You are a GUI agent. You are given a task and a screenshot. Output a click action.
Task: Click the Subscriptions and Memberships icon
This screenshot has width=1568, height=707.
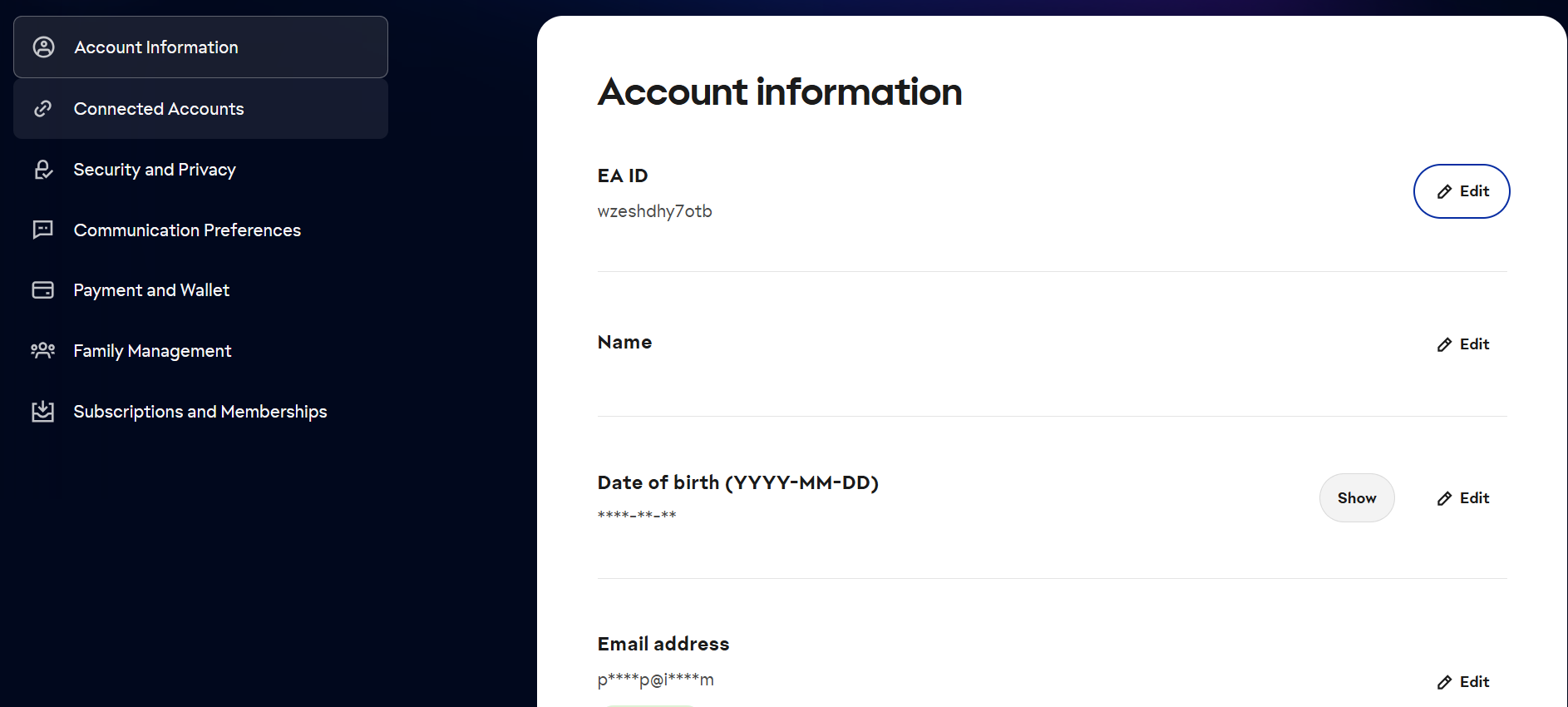pyautogui.click(x=43, y=412)
